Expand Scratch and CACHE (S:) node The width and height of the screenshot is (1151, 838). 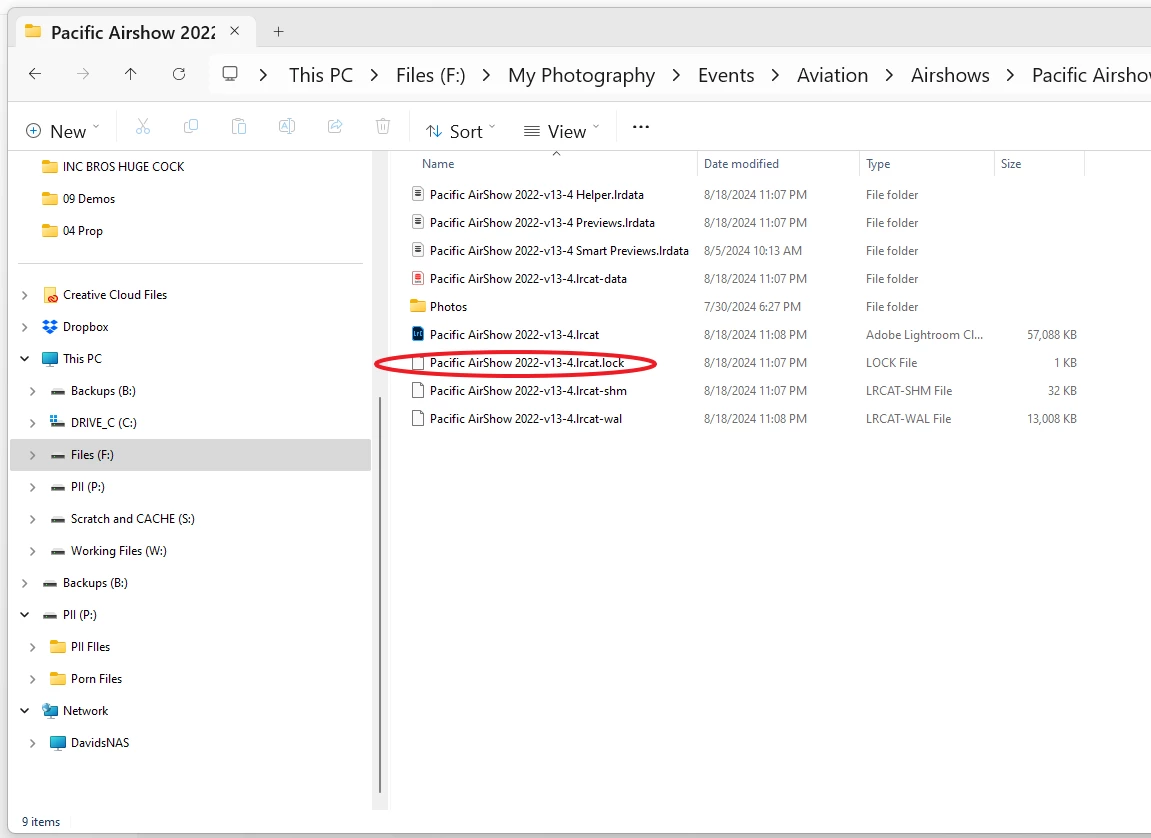(32, 519)
